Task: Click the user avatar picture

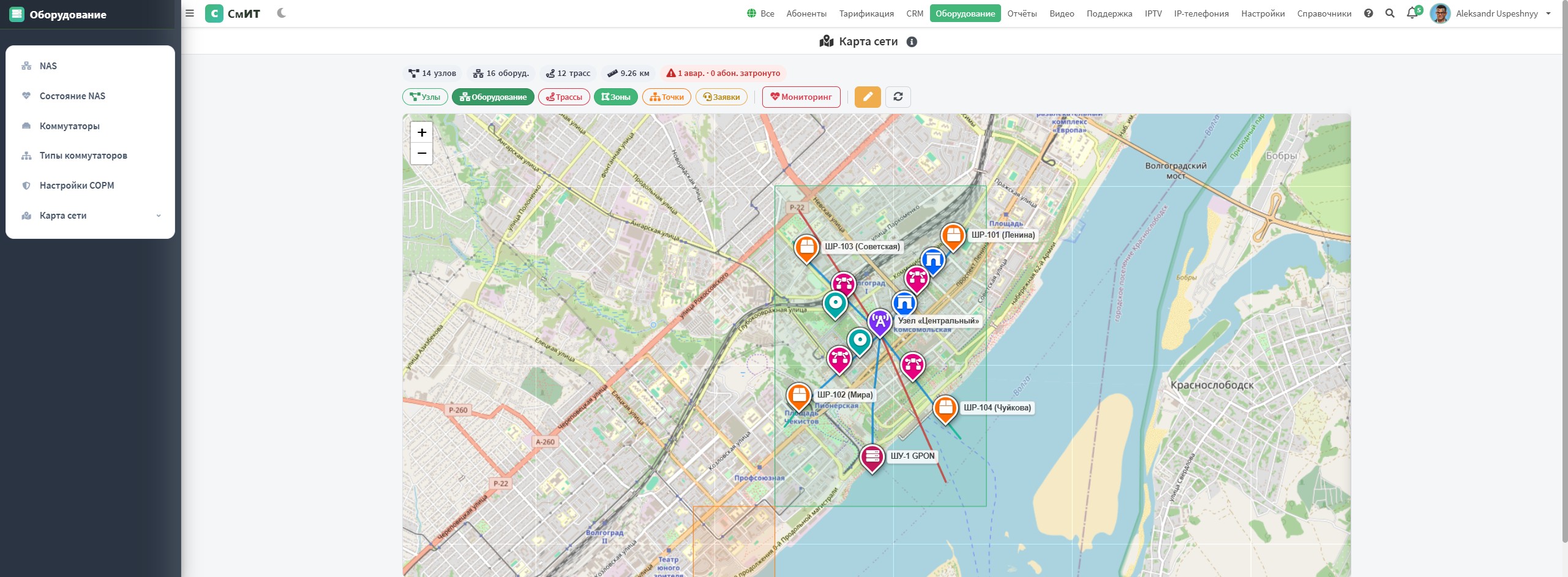Action: tap(1439, 13)
